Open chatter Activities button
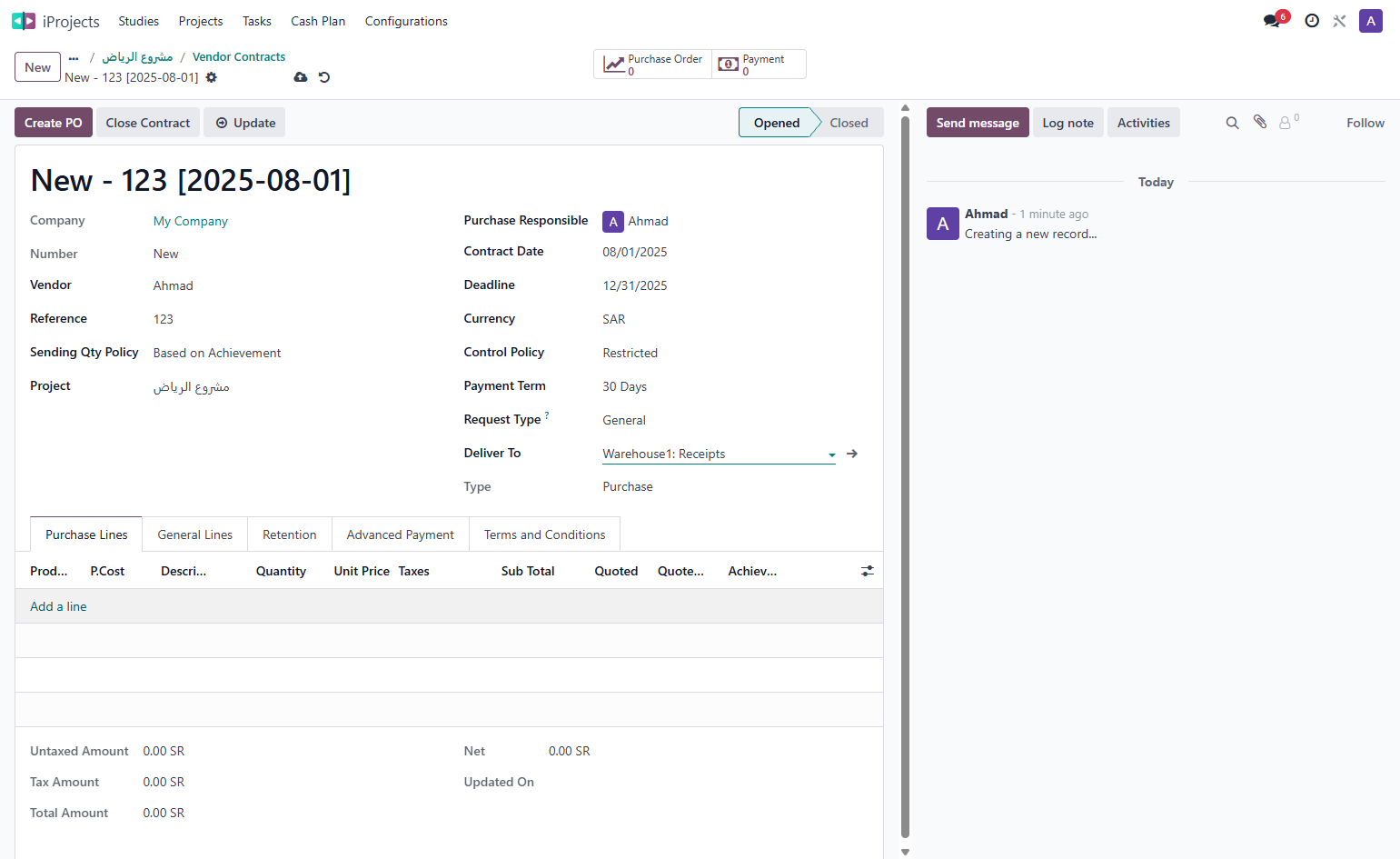 click(x=1144, y=123)
